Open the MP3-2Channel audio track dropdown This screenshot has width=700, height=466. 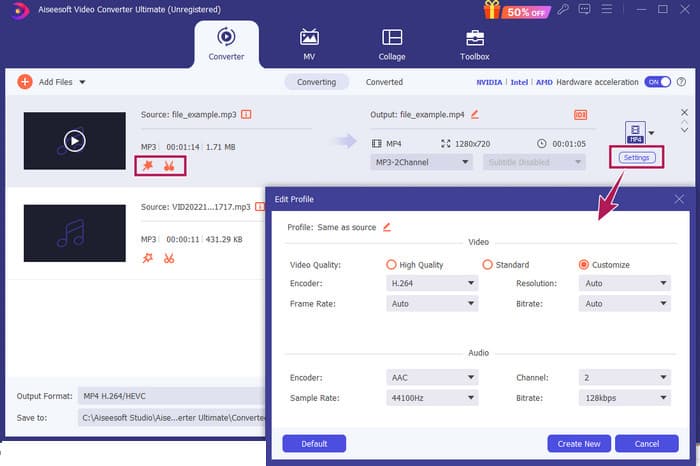(421, 162)
